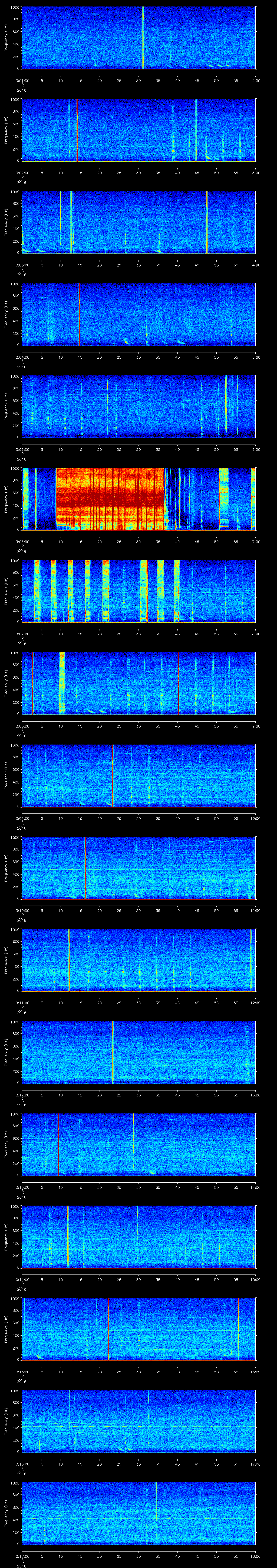The width and height of the screenshot is (277, 1568).
Task: Select the spectrogram panel beginning 0:11:00
Action: point(139,960)
